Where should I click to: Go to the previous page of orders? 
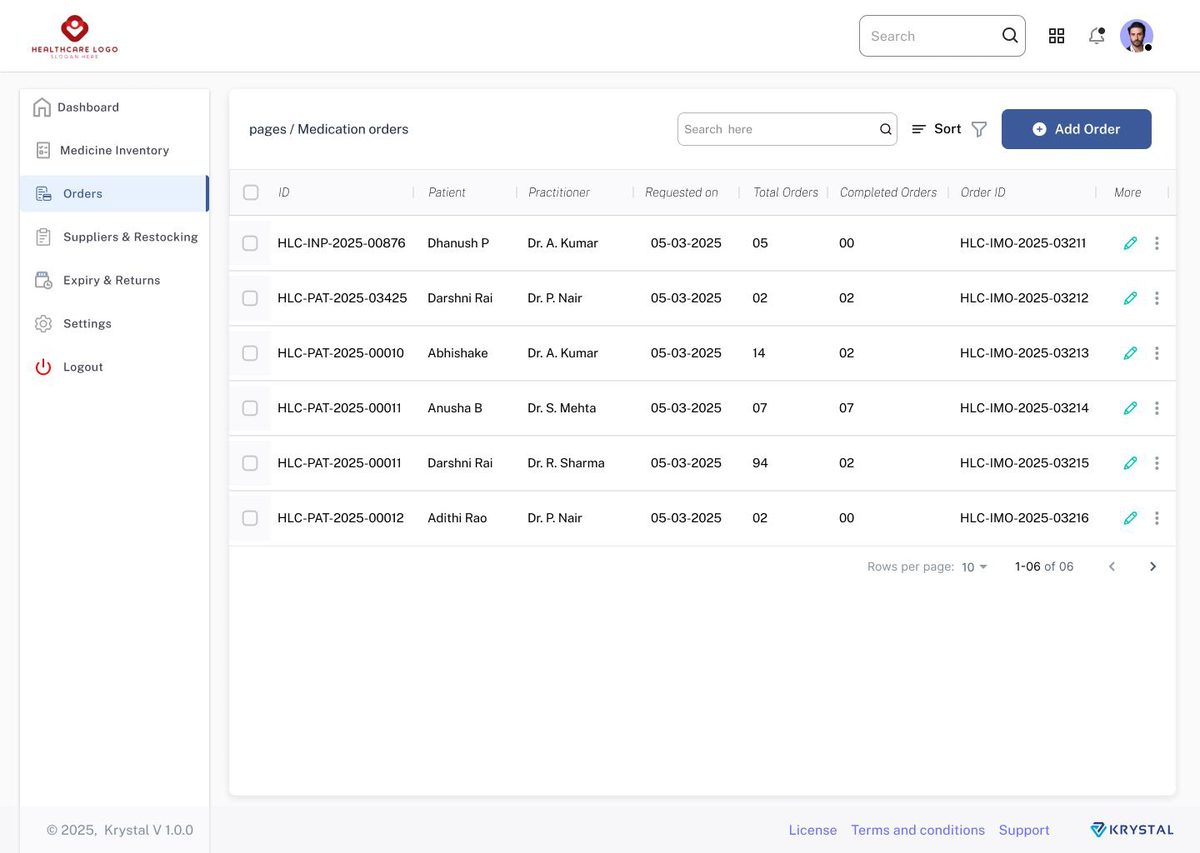(x=1112, y=567)
